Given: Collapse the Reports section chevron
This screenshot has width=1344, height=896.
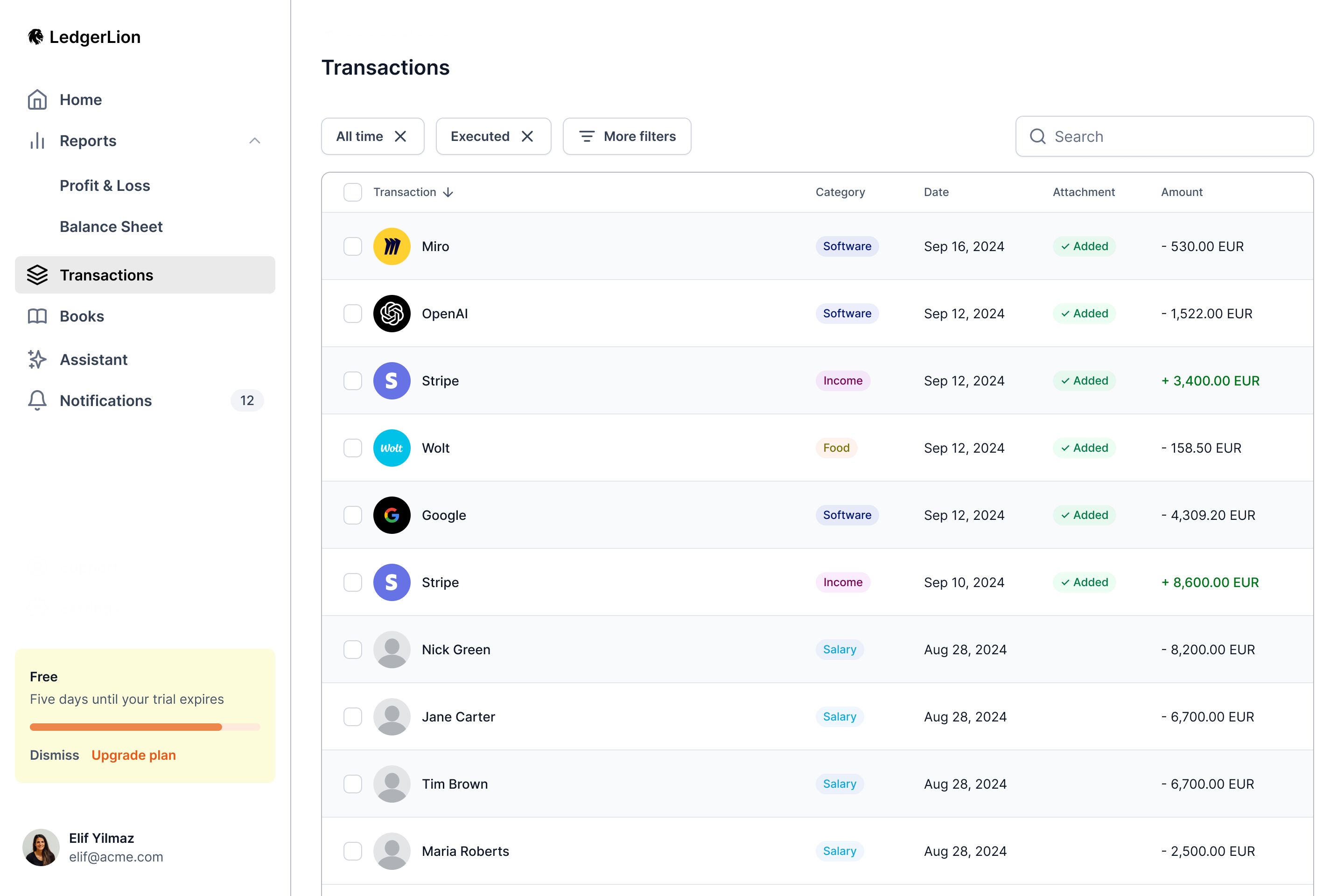Looking at the screenshot, I should 255,140.
